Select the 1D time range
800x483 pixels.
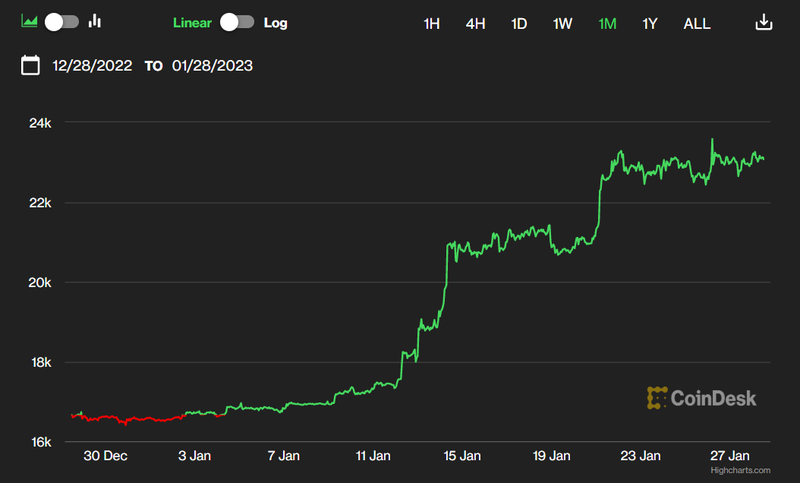point(519,23)
